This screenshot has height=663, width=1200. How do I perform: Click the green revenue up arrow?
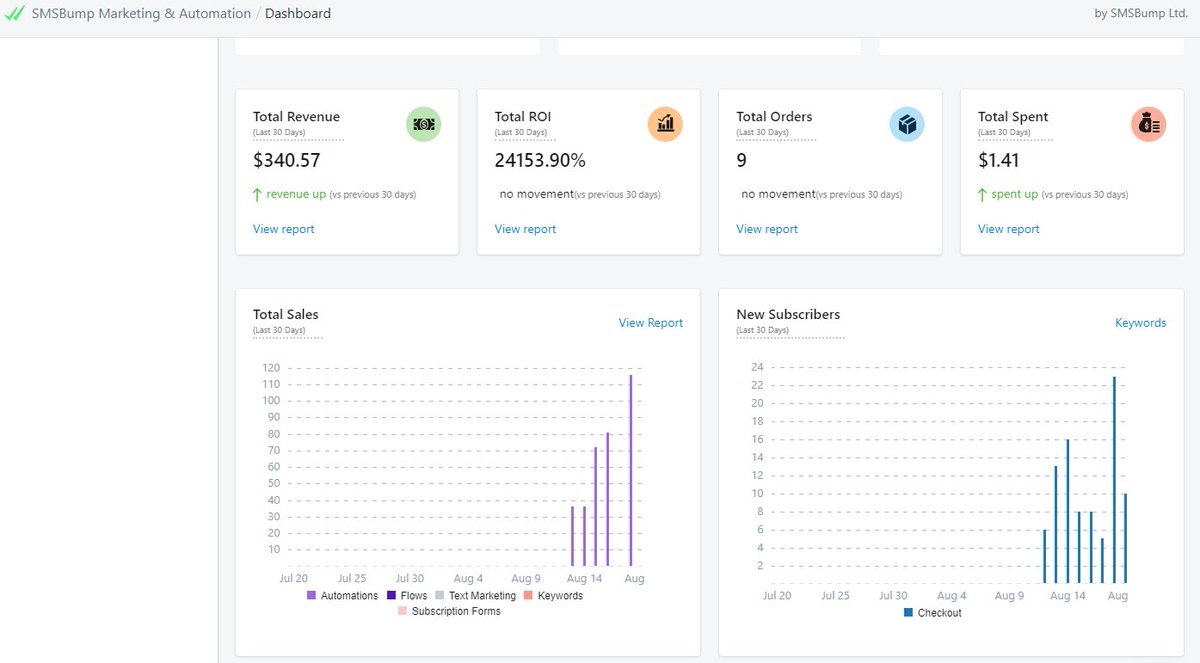click(258, 194)
